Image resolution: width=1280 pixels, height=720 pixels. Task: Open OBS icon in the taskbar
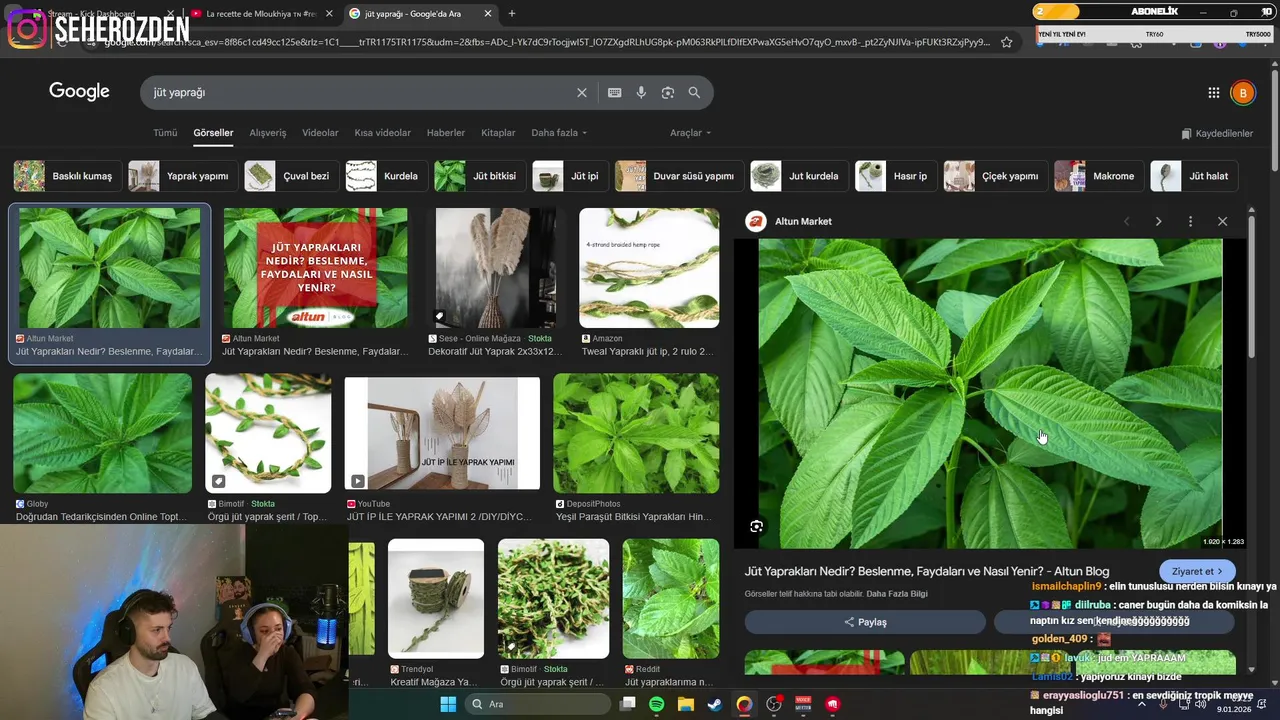pyautogui.click(x=773, y=704)
